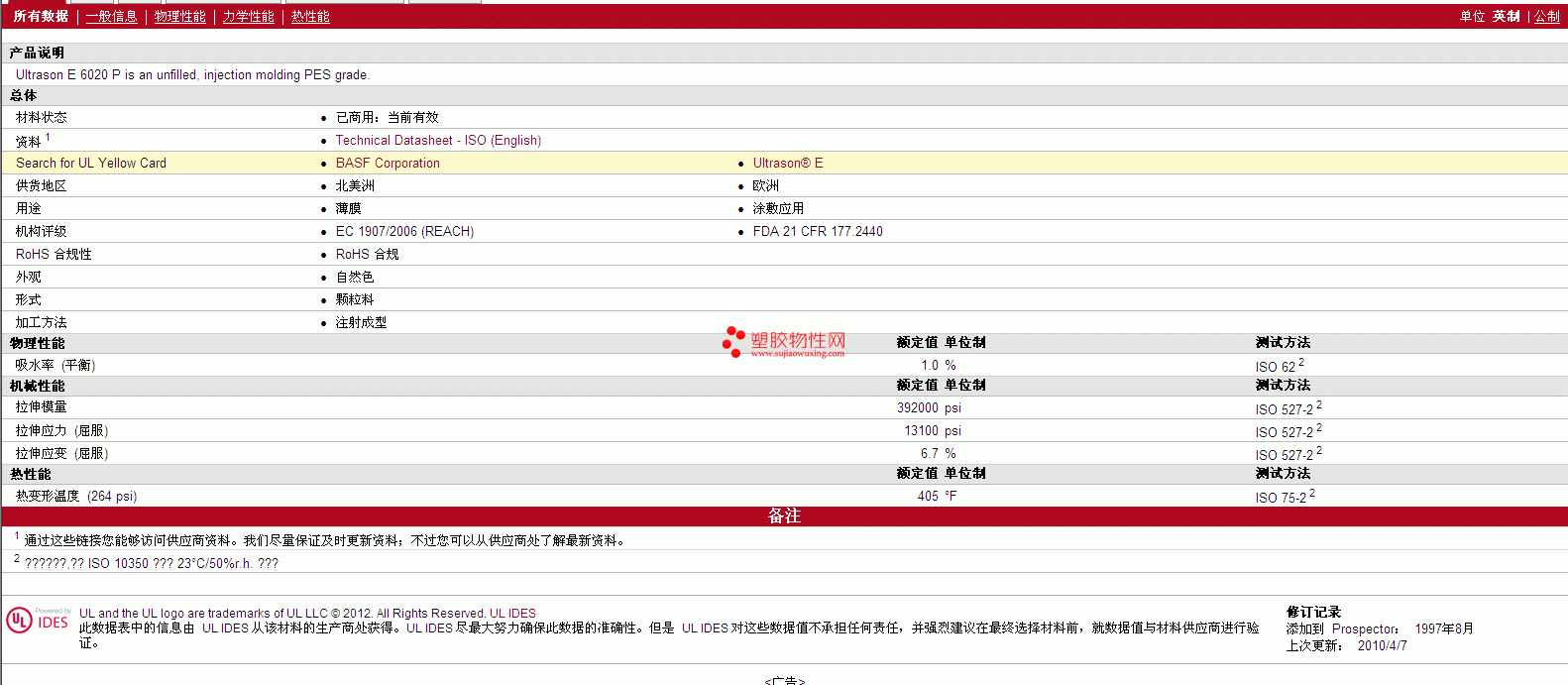Show the 热性能 tab
Image resolution: width=1568 pixels, height=685 pixels.
pos(310,17)
